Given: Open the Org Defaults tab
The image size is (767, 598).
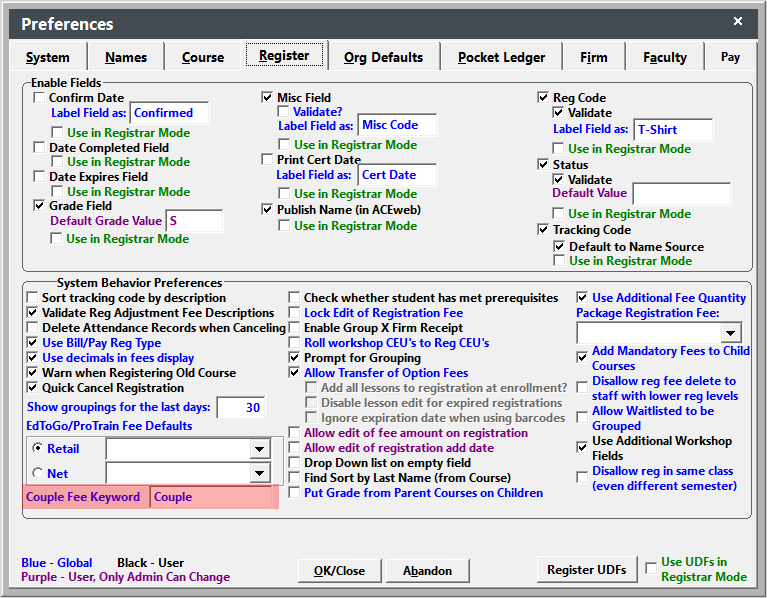Looking at the screenshot, I should [x=383, y=57].
